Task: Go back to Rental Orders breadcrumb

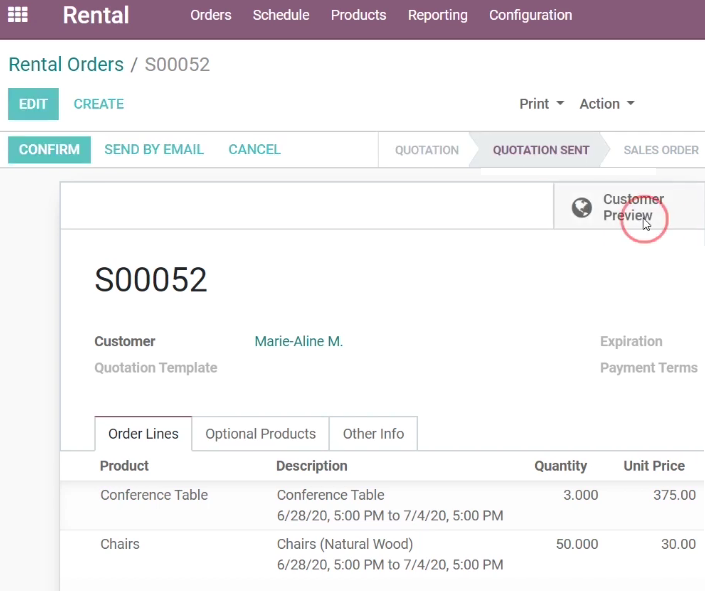Action: pos(66,64)
